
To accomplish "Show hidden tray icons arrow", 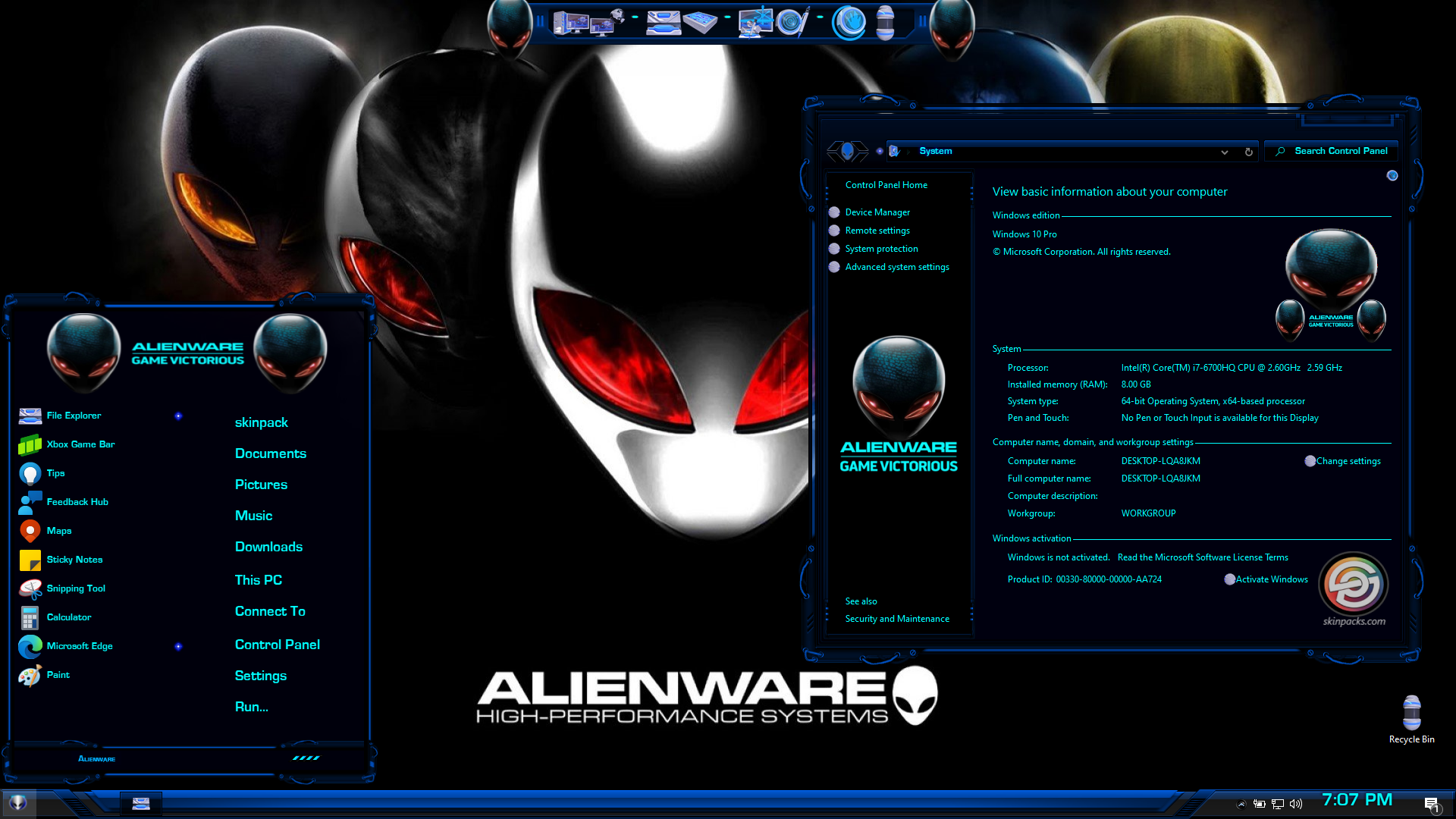I will pyautogui.click(x=1241, y=804).
